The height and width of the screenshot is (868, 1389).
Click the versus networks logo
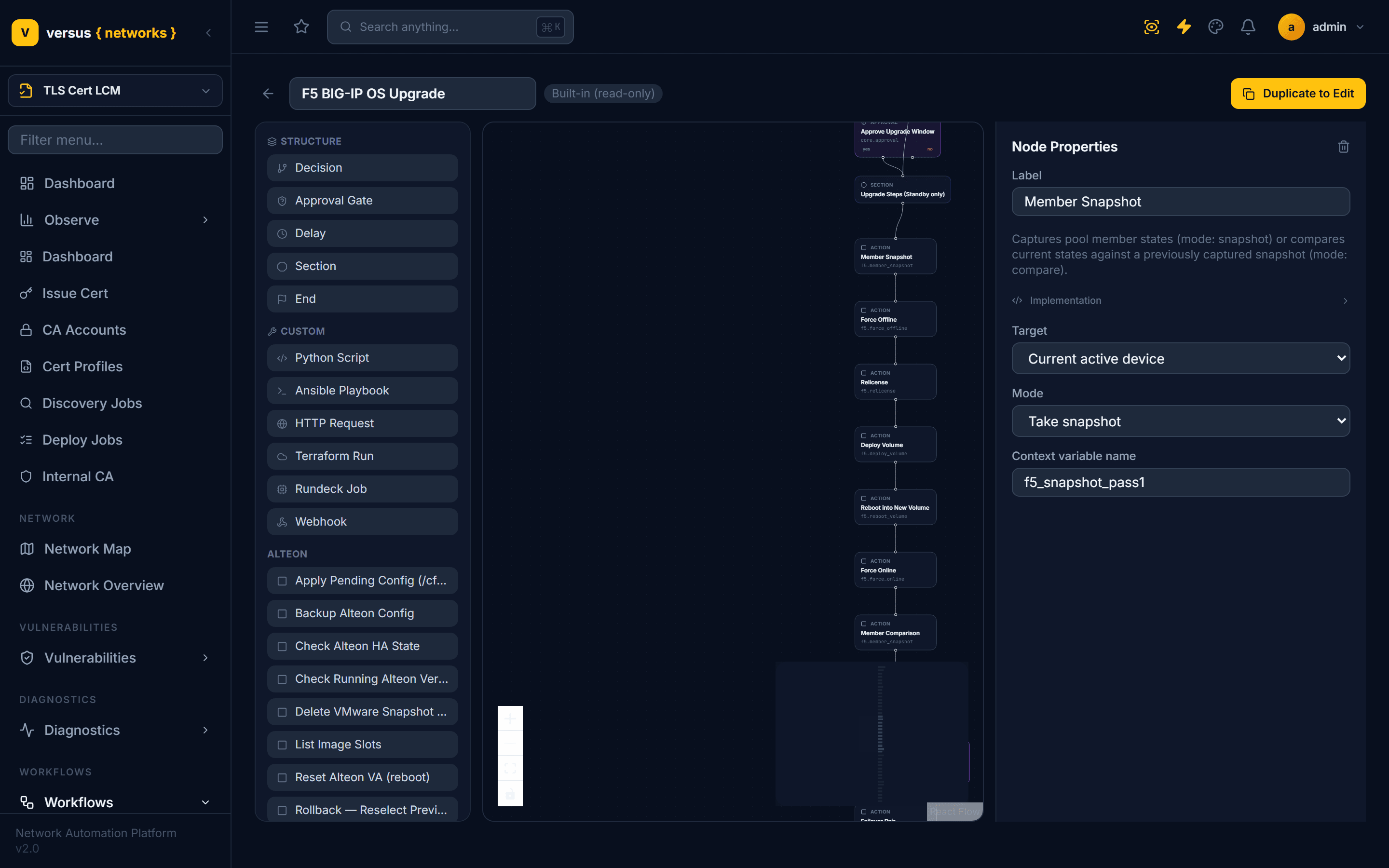pyautogui.click(x=94, y=33)
